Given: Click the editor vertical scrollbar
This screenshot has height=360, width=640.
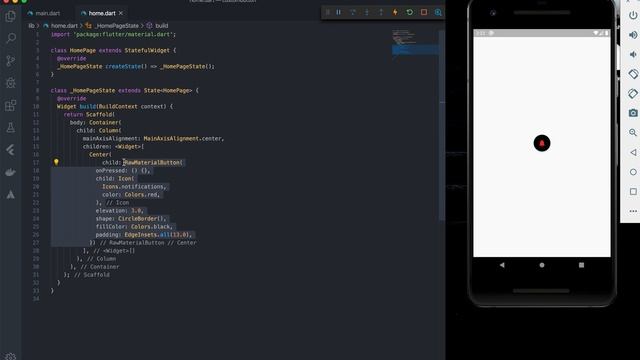Looking at the screenshot, I should (442, 124).
